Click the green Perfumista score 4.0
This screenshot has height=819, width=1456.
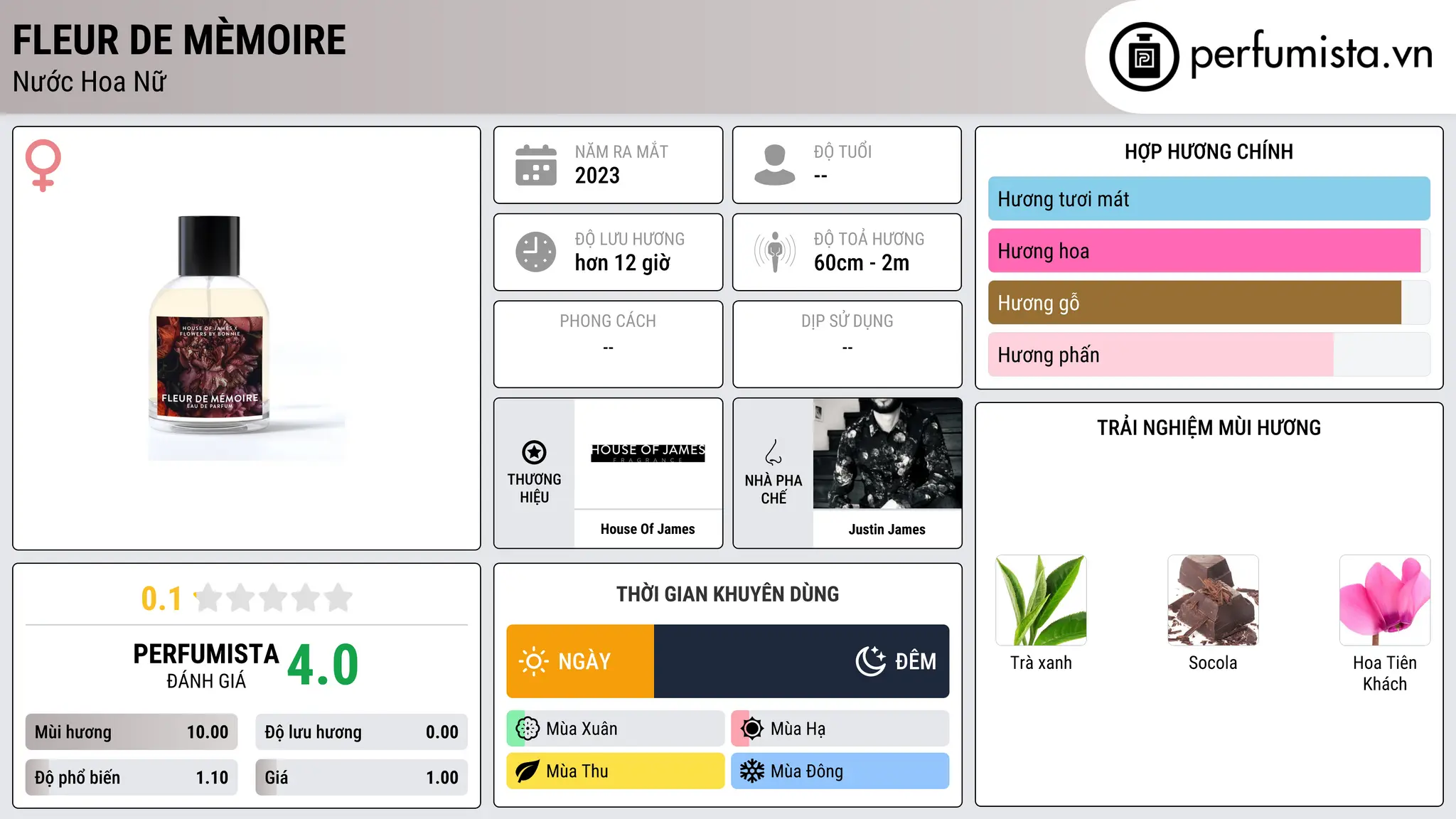click(x=323, y=665)
